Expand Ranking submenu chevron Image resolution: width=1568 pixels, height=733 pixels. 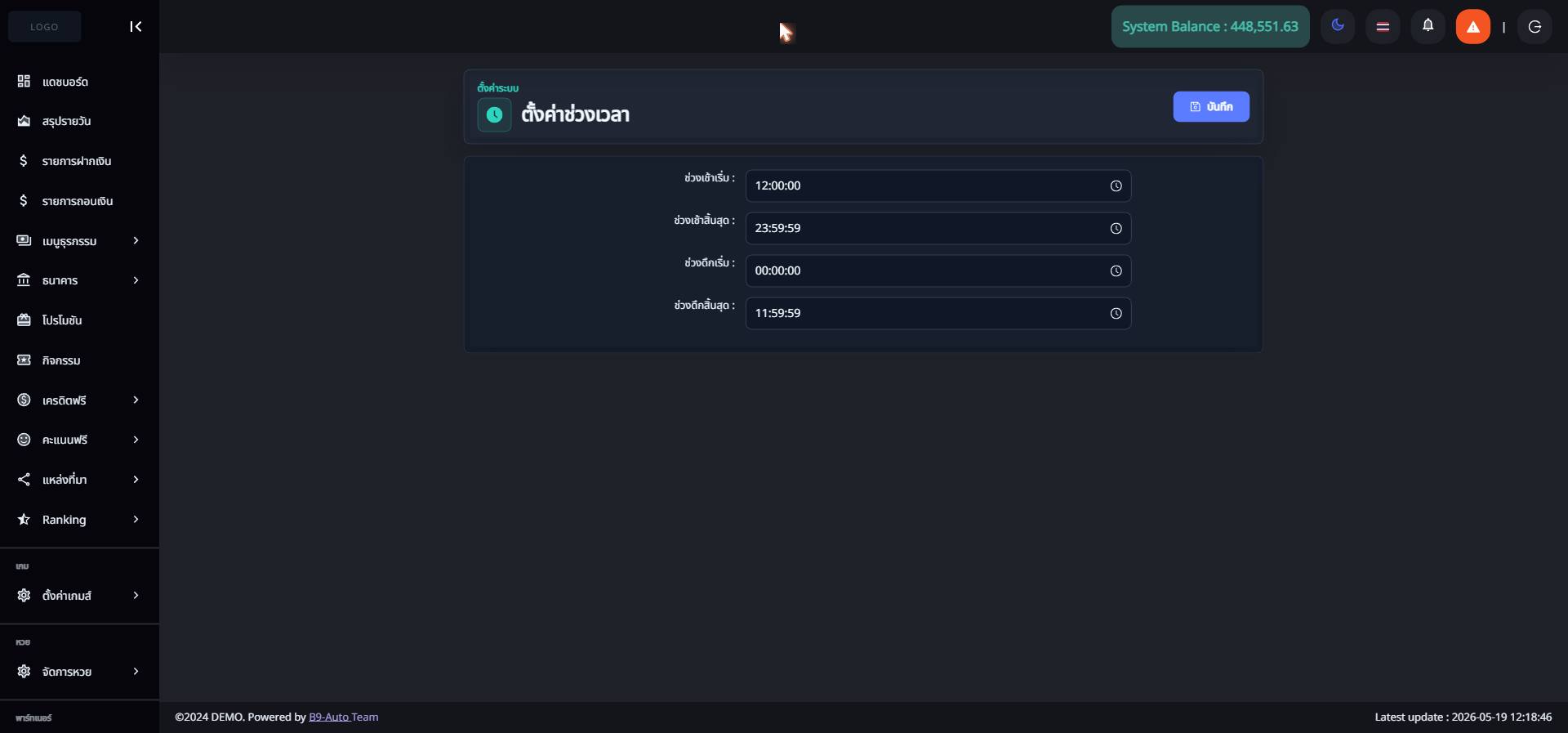[136, 519]
